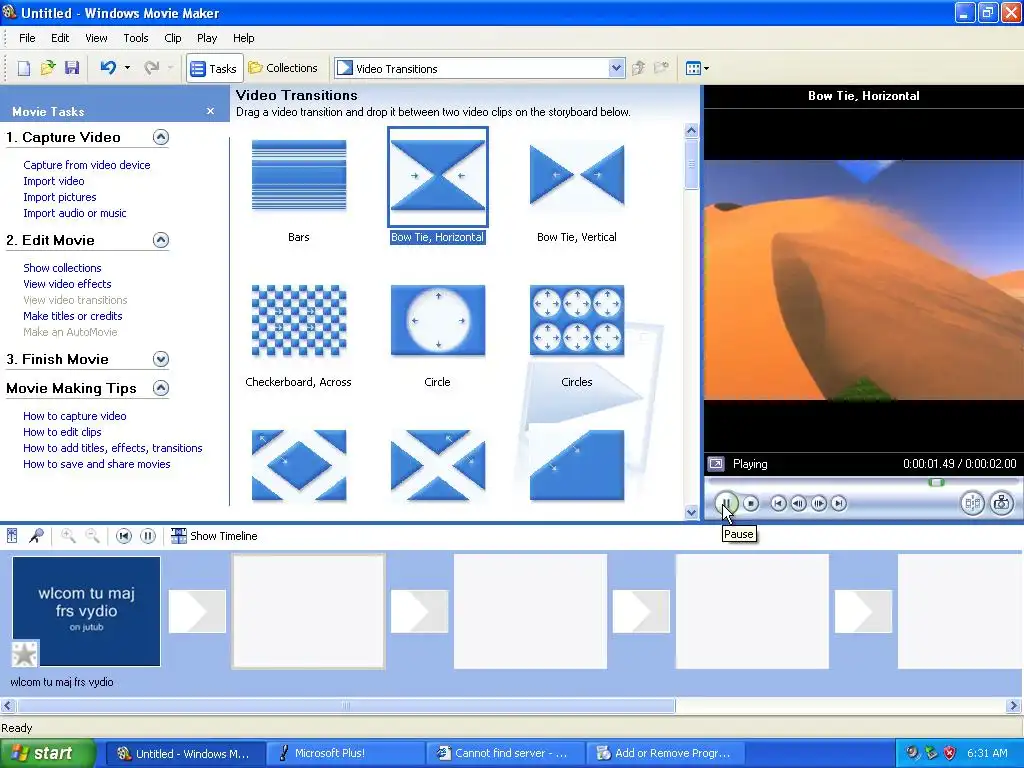Close the Movie Tasks pane

(x=210, y=111)
